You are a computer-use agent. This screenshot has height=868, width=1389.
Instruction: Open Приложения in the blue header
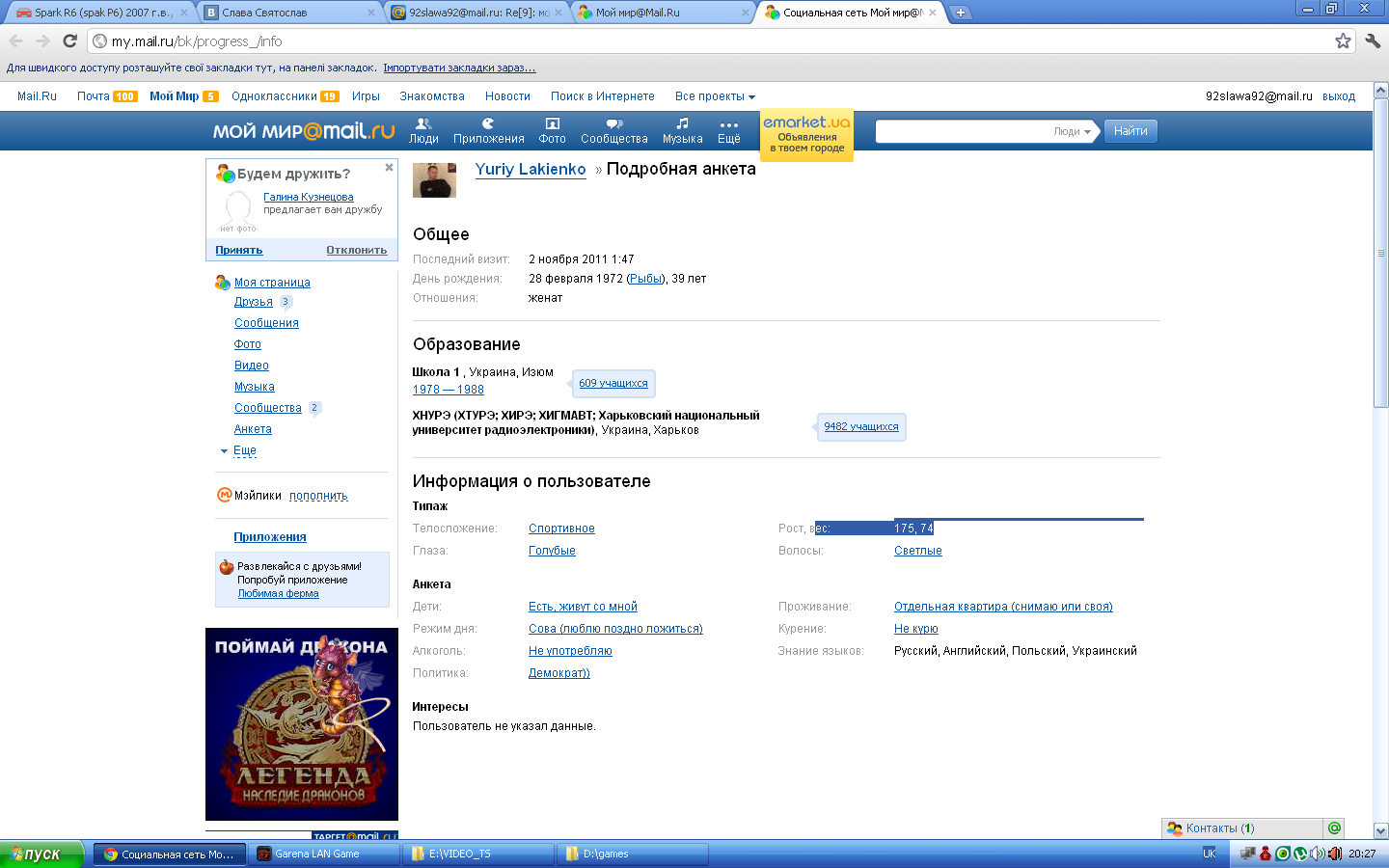(489, 131)
